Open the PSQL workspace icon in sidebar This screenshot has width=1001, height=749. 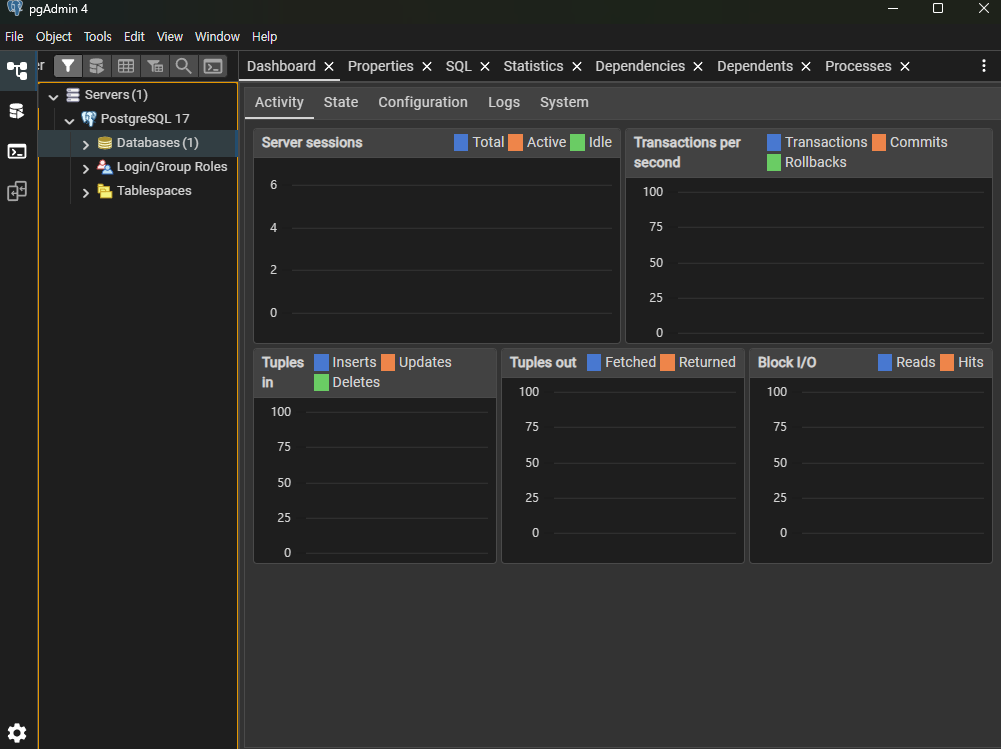[17, 151]
